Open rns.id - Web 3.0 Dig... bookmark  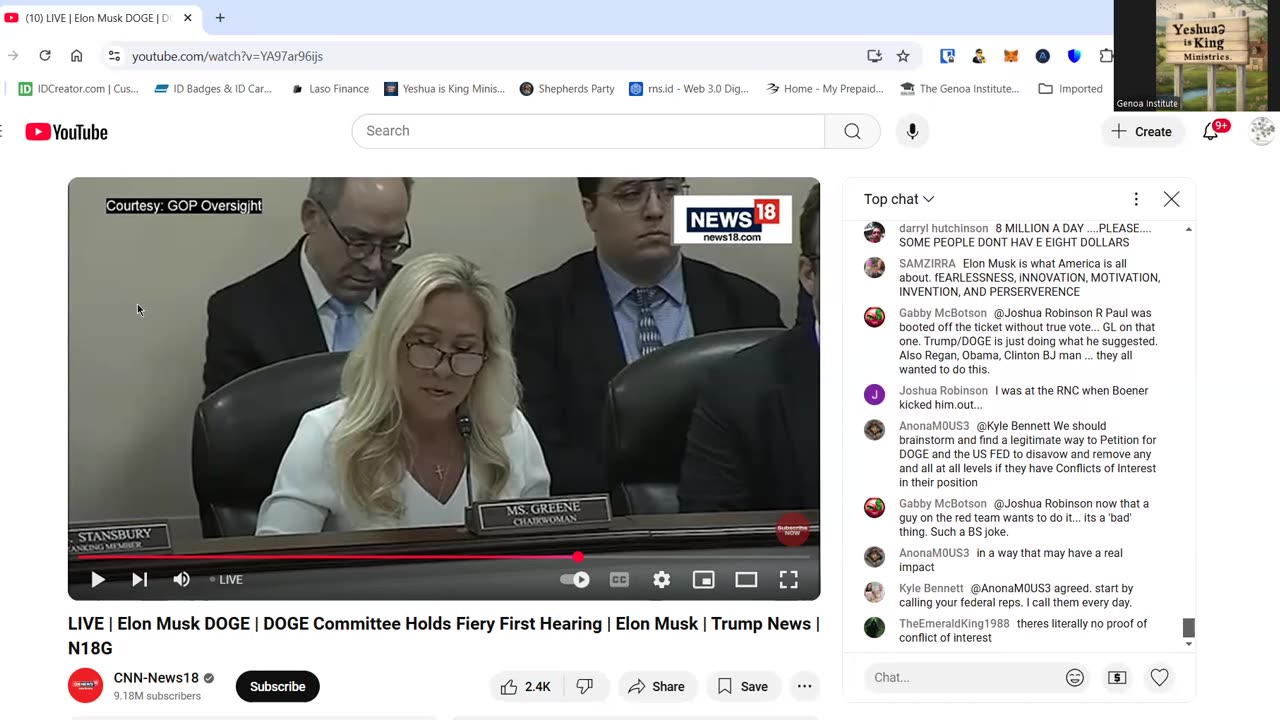[689, 89]
